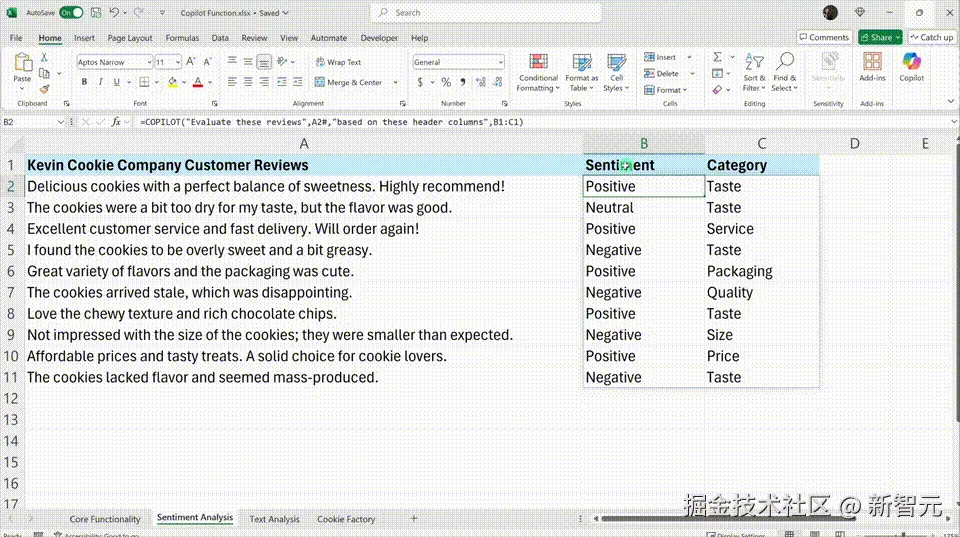The width and height of the screenshot is (960, 537).
Task: Select the Core Functionality sheet tab
Action: point(105,519)
